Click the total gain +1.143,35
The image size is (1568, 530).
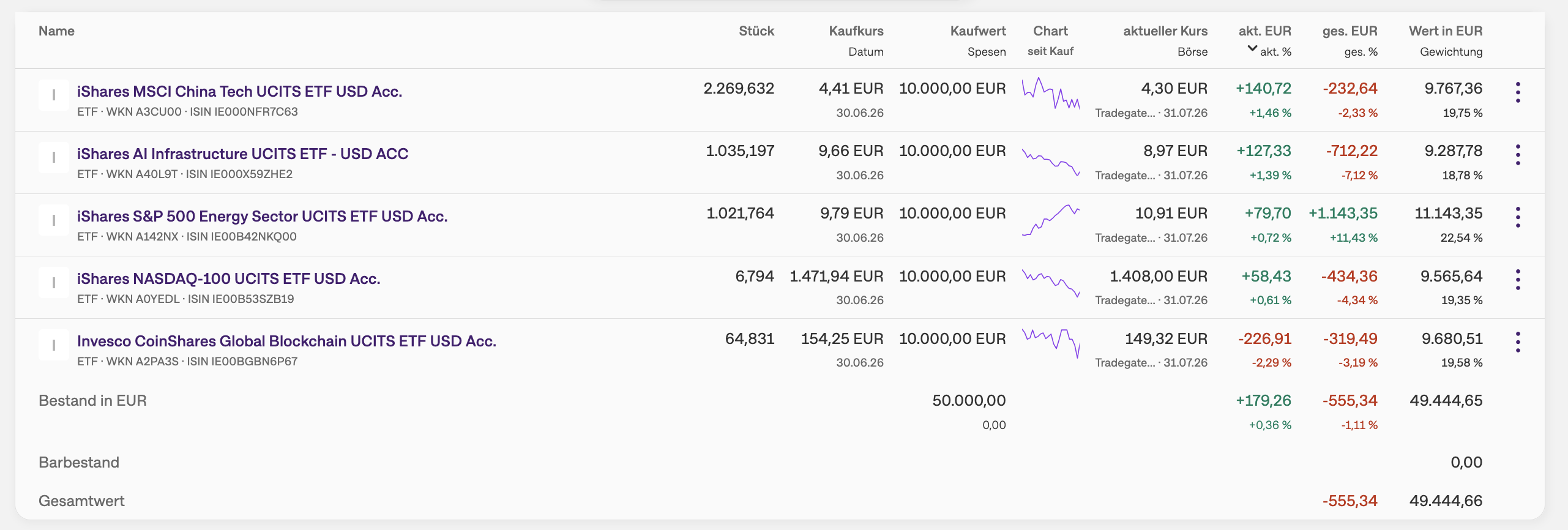1343,214
